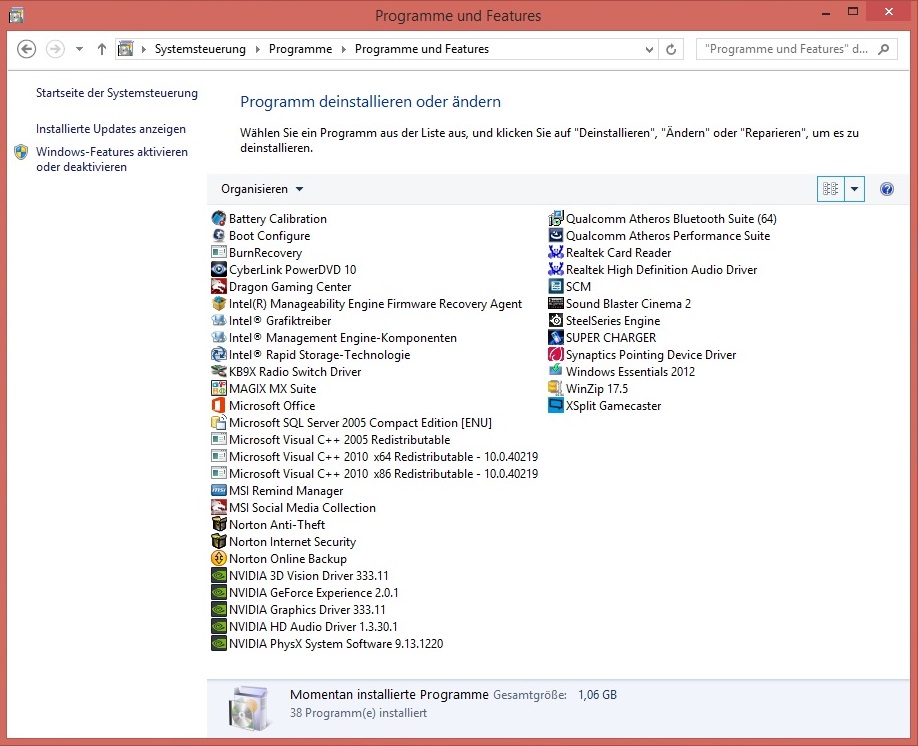Select Microsoft SQL Server 2005 Compact Edition entry
The height and width of the screenshot is (746, 918).
pyautogui.click(x=352, y=422)
